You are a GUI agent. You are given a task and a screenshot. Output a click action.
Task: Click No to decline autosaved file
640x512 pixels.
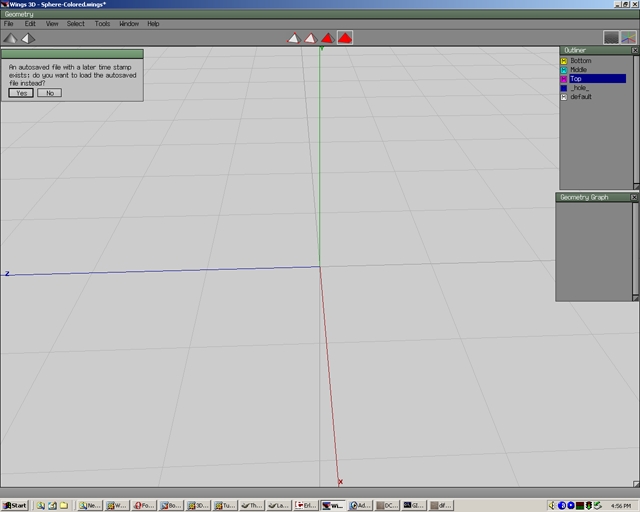(x=50, y=93)
